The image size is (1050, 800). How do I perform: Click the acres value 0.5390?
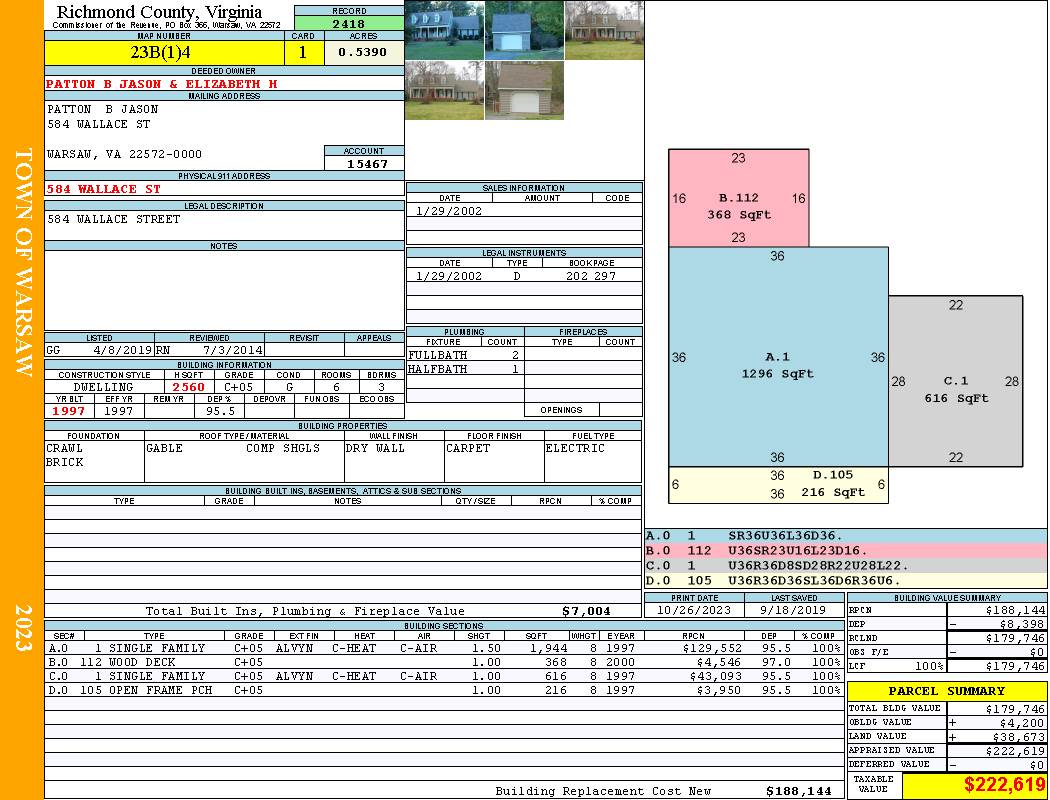point(363,53)
